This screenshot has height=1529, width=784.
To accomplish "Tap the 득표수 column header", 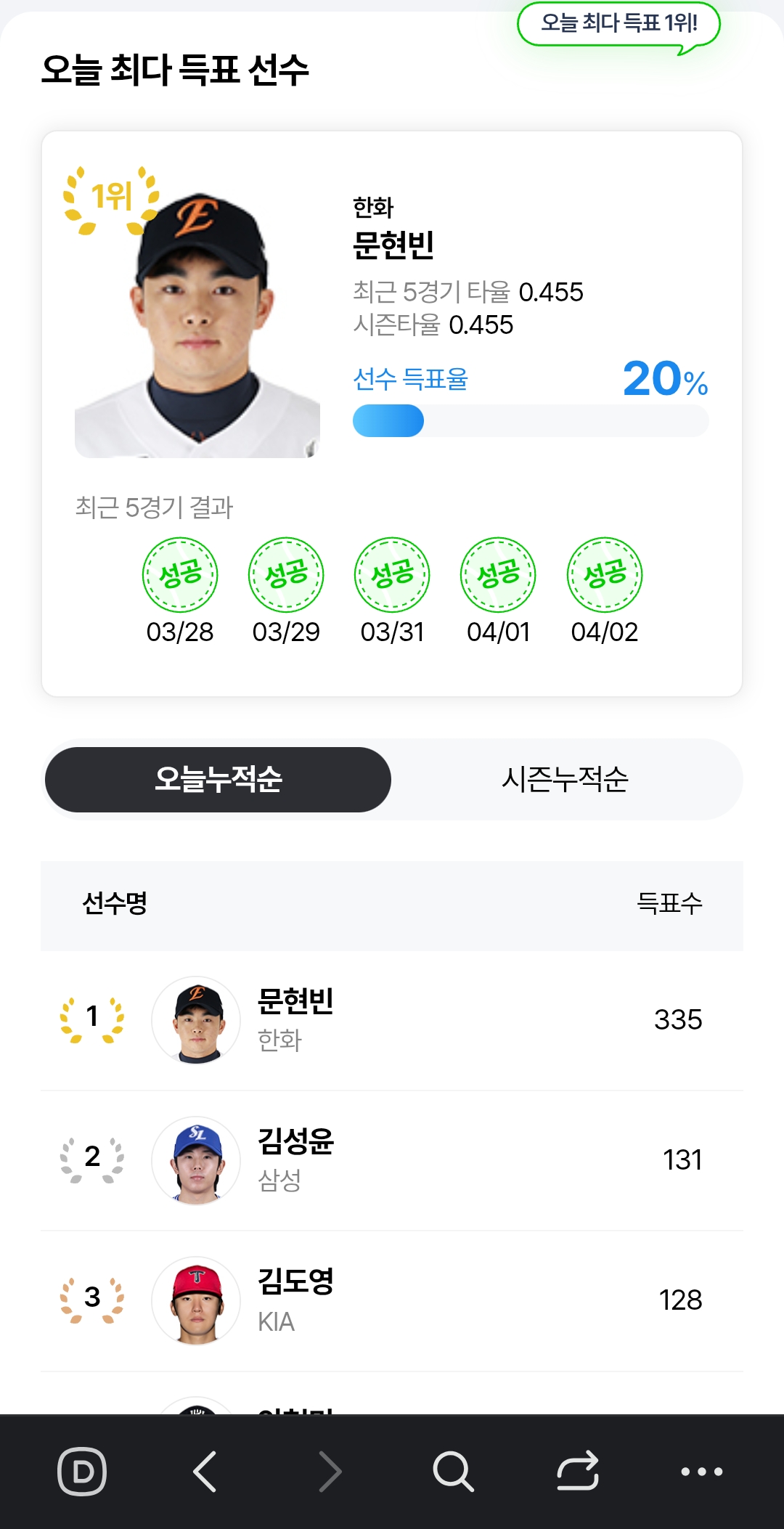I will pos(669,903).
